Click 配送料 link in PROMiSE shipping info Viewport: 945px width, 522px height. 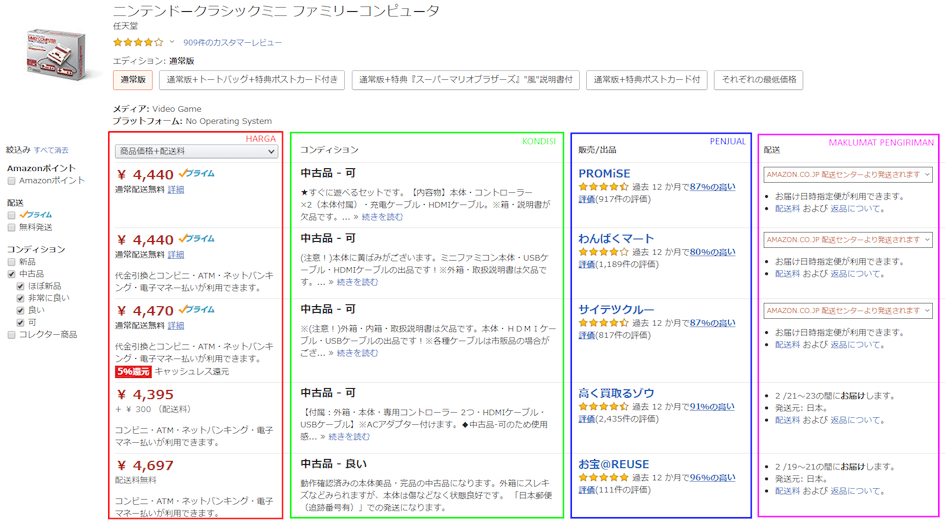pyautogui.click(x=787, y=209)
